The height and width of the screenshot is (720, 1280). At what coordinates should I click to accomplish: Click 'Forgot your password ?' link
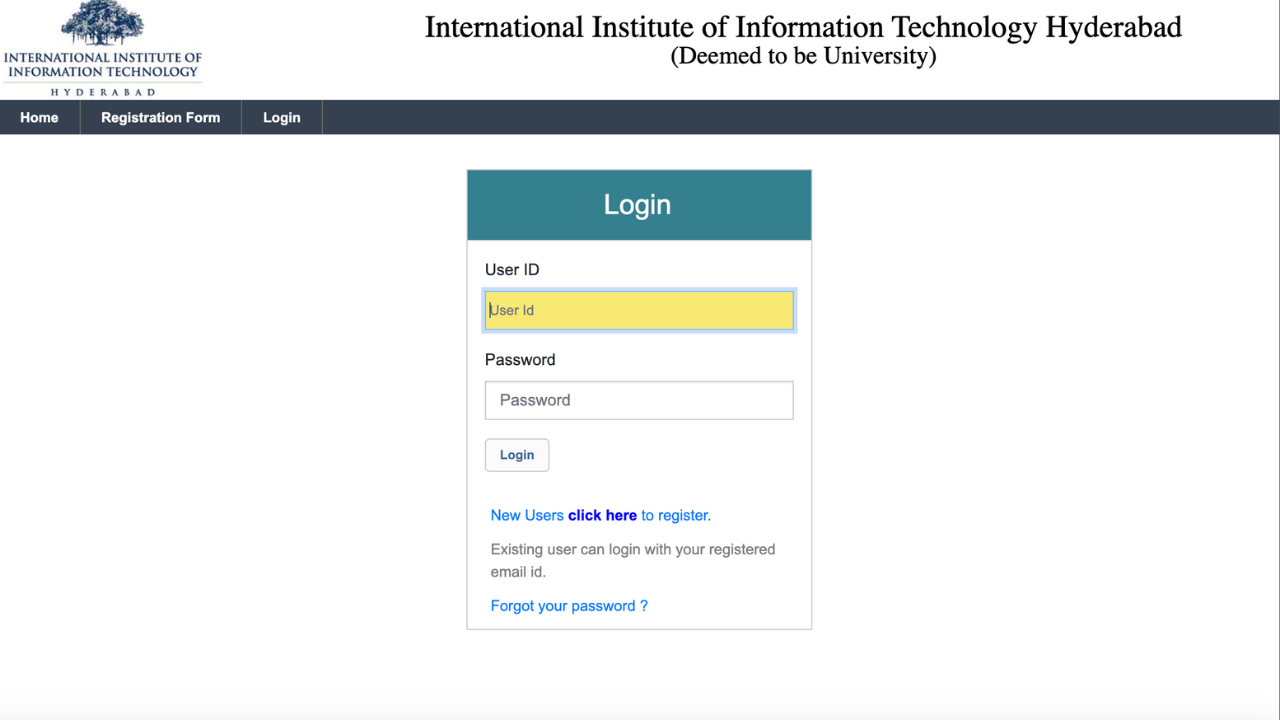(x=569, y=605)
